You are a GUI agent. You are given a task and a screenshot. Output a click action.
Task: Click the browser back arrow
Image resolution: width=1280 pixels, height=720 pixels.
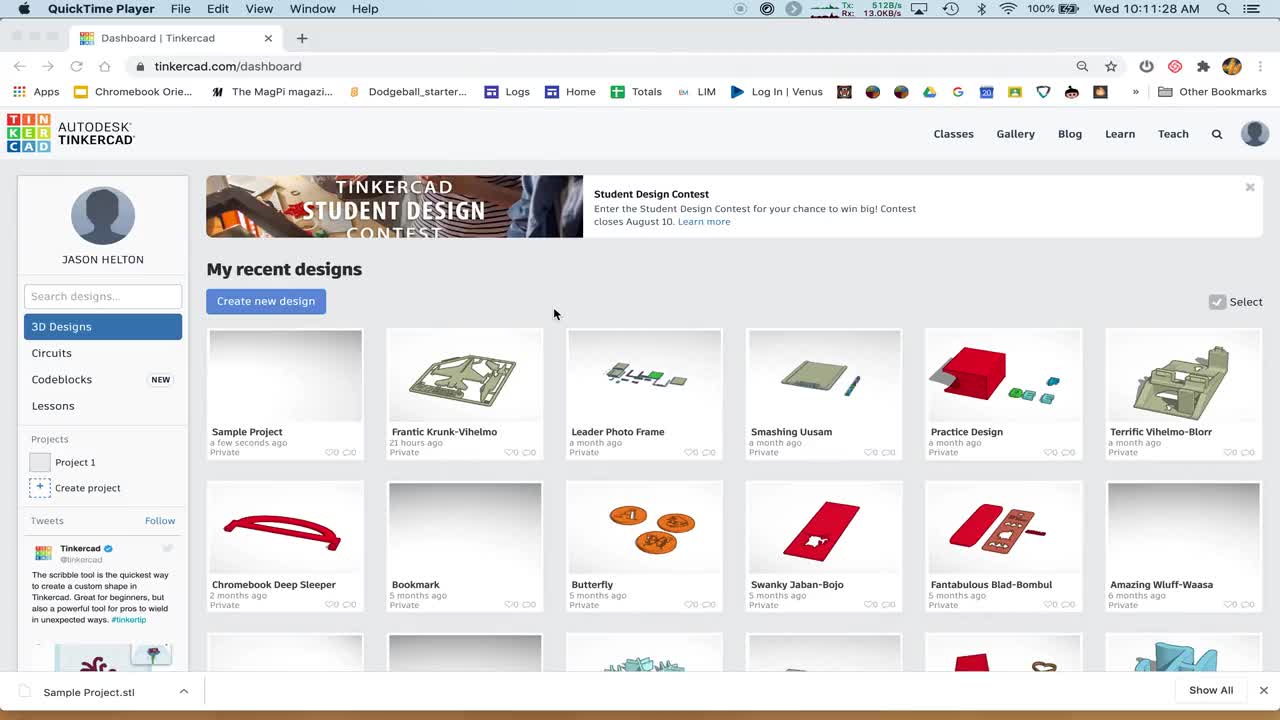click(19, 66)
